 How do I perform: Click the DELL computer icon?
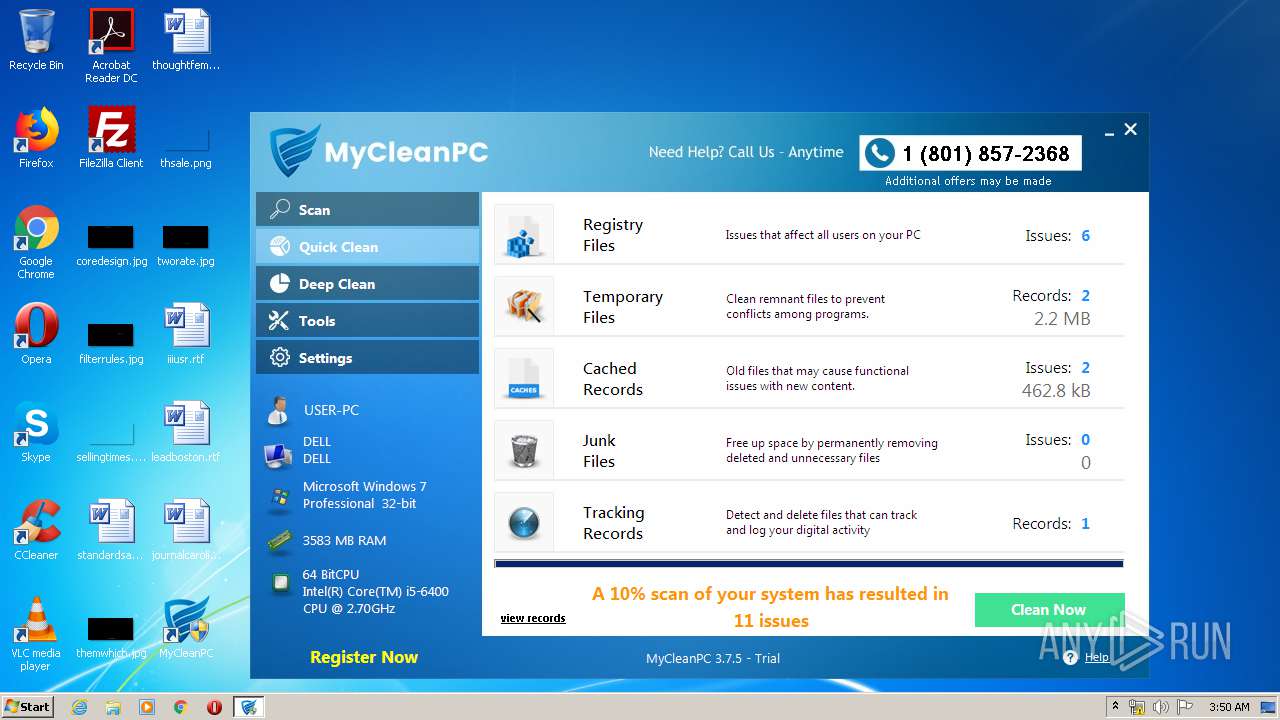point(278,455)
